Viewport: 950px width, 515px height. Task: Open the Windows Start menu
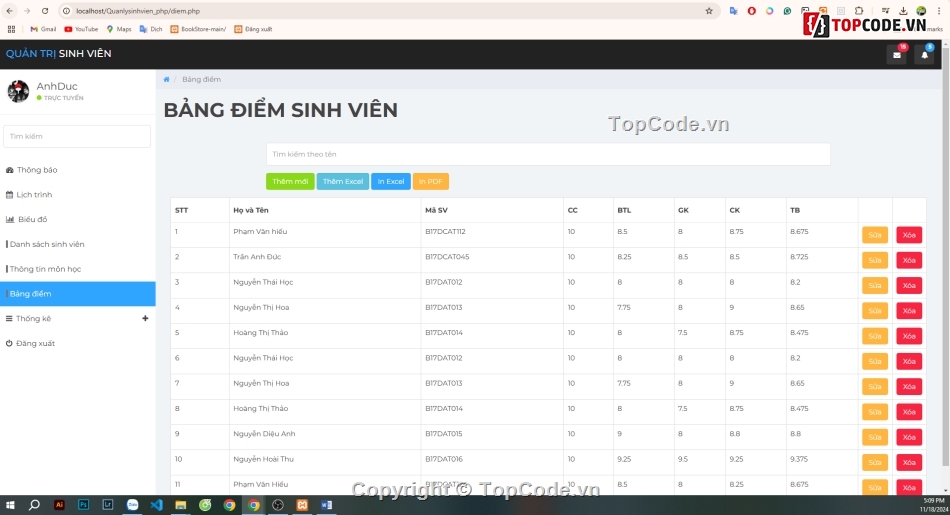(10, 505)
